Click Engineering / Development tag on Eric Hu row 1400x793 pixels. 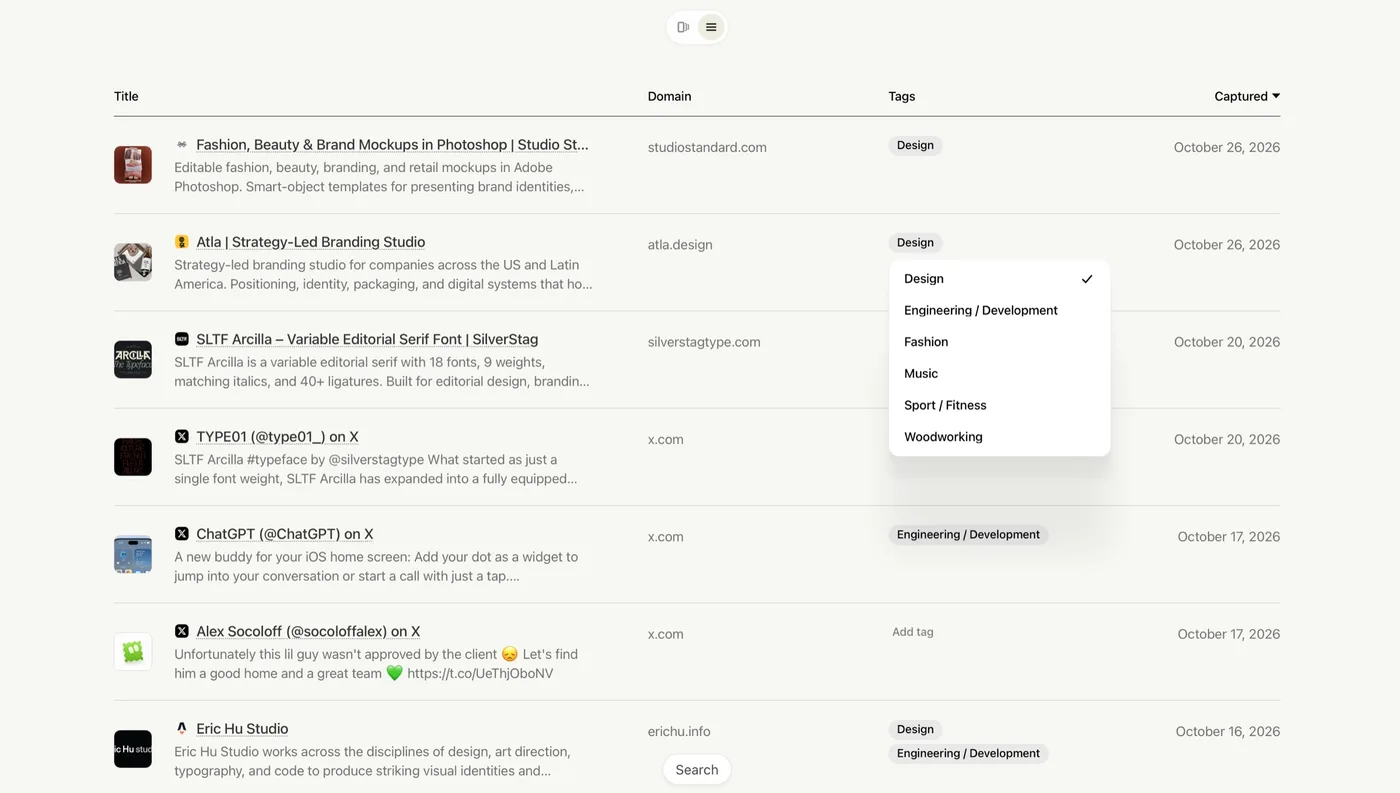968,754
